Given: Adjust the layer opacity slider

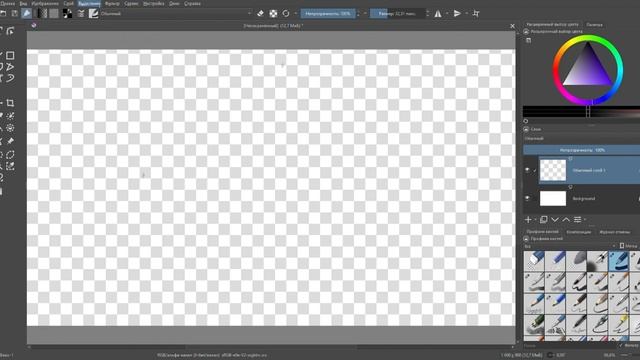Looking at the screenshot, I should (581, 150).
